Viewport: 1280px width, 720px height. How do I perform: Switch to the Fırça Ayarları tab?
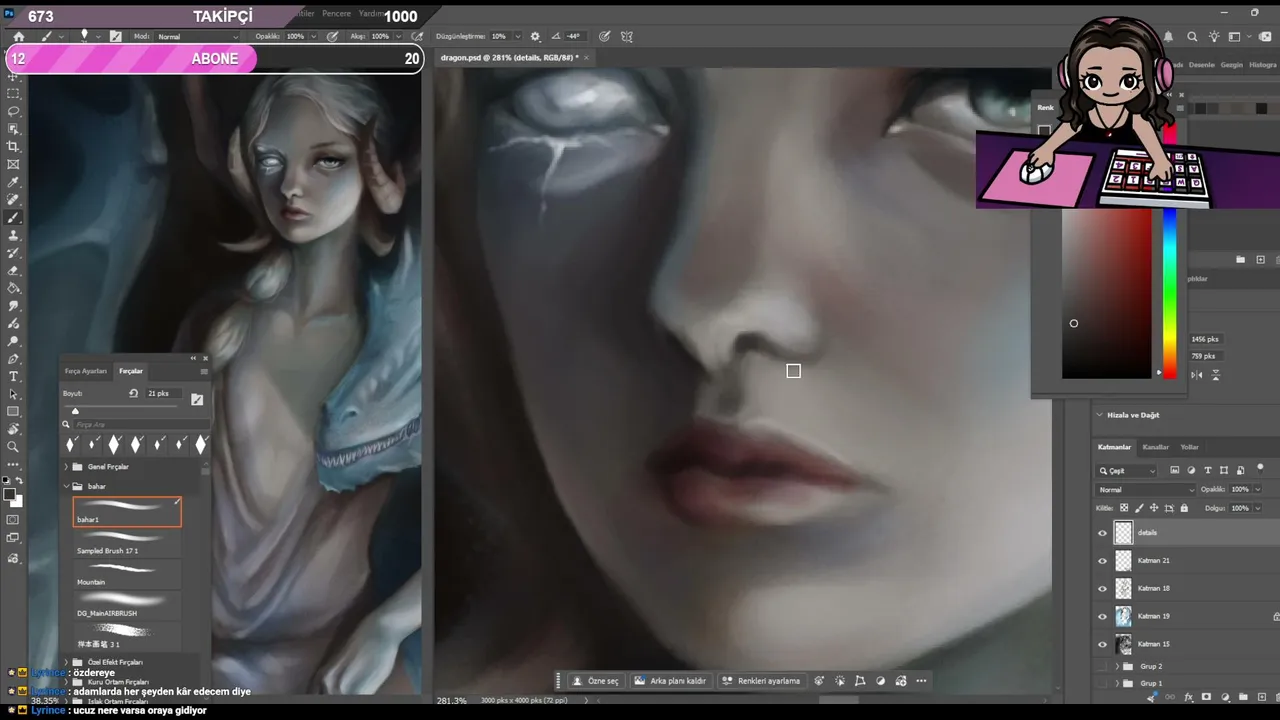pyautogui.click(x=86, y=371)
